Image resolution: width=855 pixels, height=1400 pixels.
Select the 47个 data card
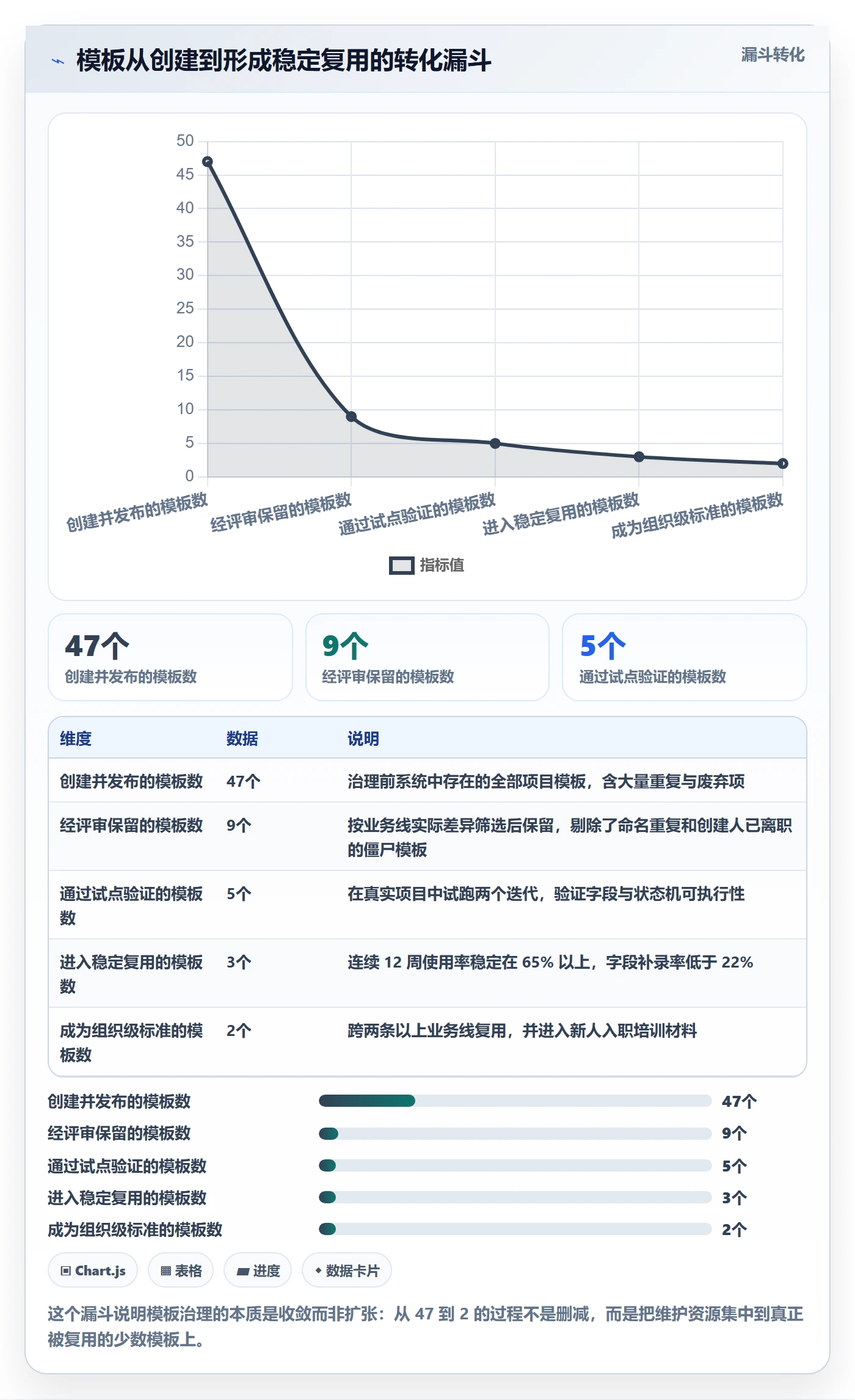tap(170, 657)
